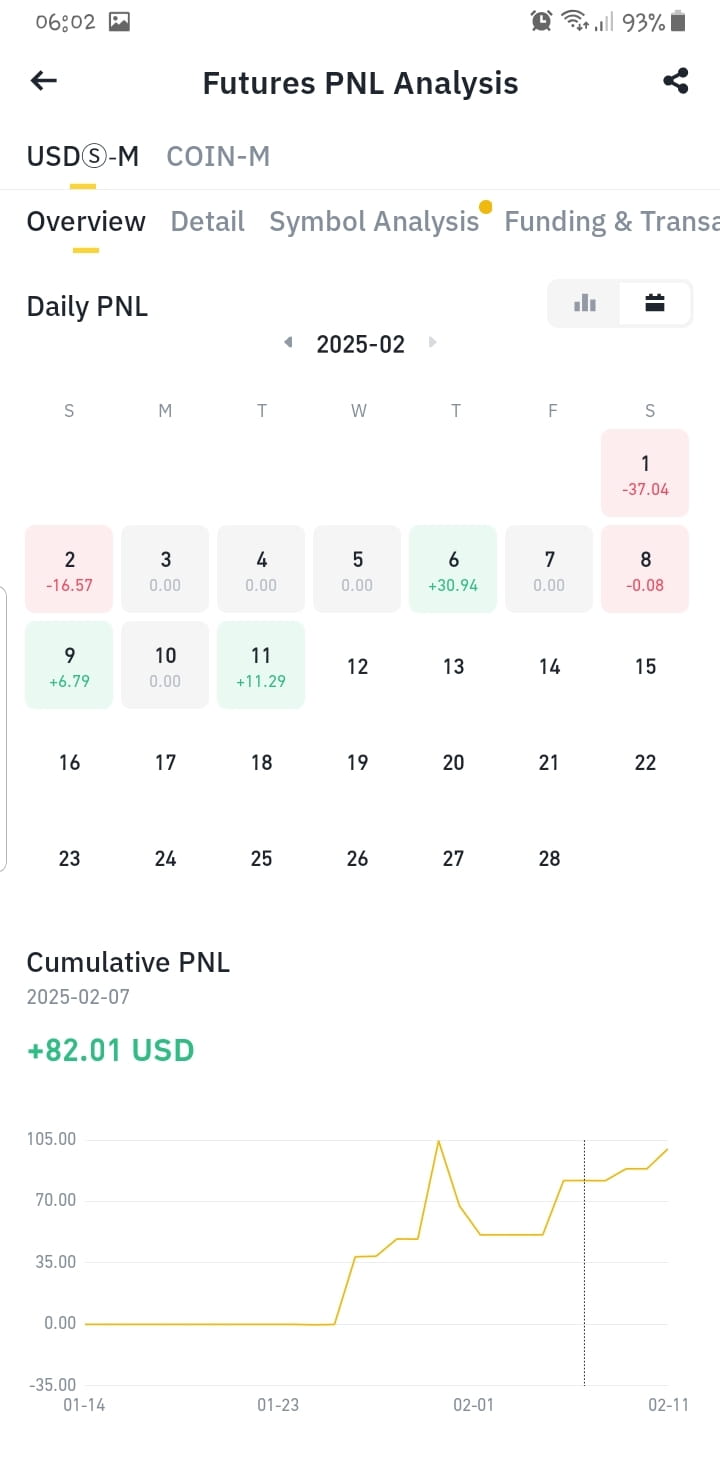Go to previous month arrow
The image size is (720, 1480).
pos(288,343)
